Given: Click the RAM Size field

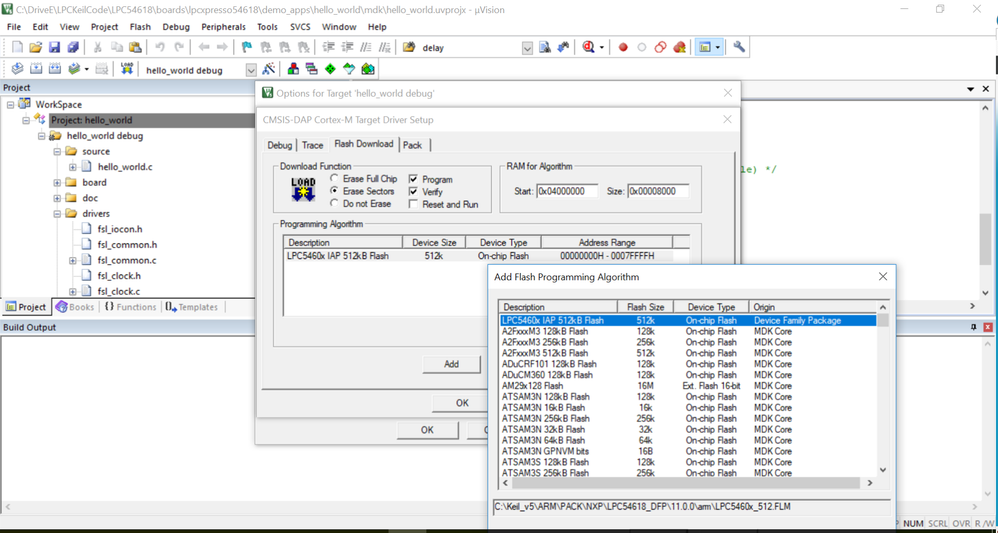Looking at the screenshot, I should click(658, 191).
